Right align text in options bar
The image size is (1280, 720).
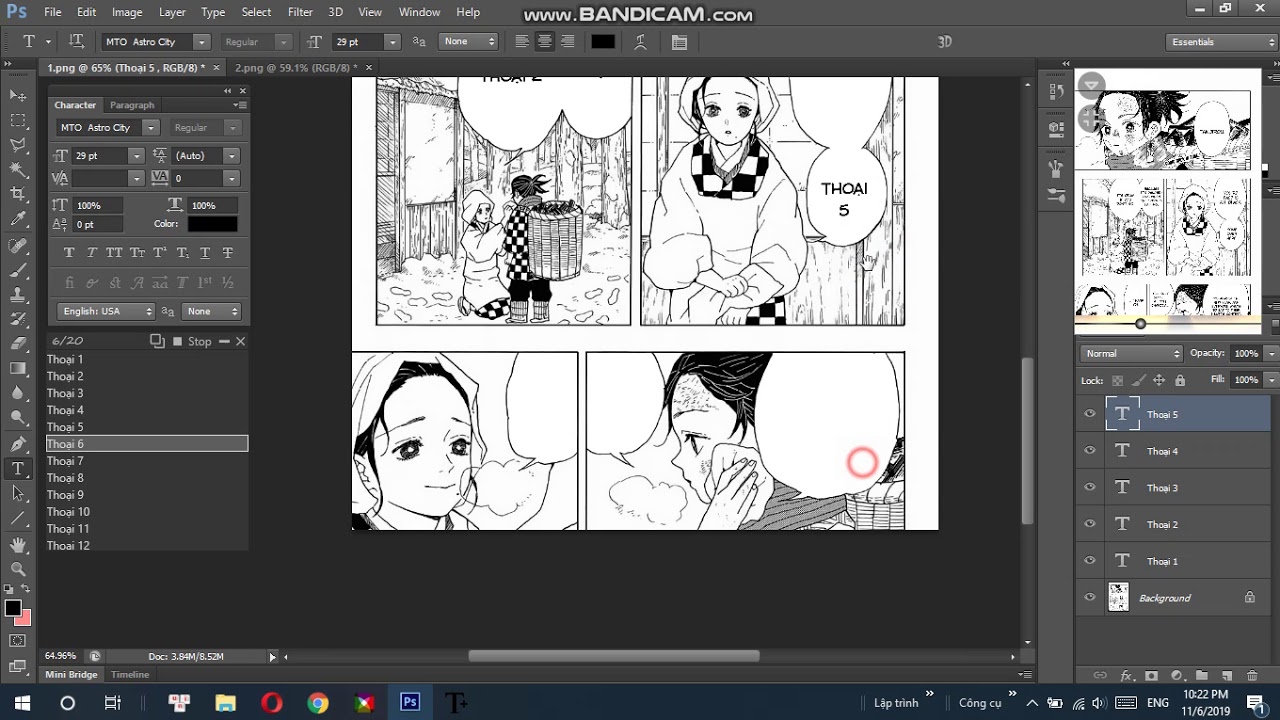(568, 42)
